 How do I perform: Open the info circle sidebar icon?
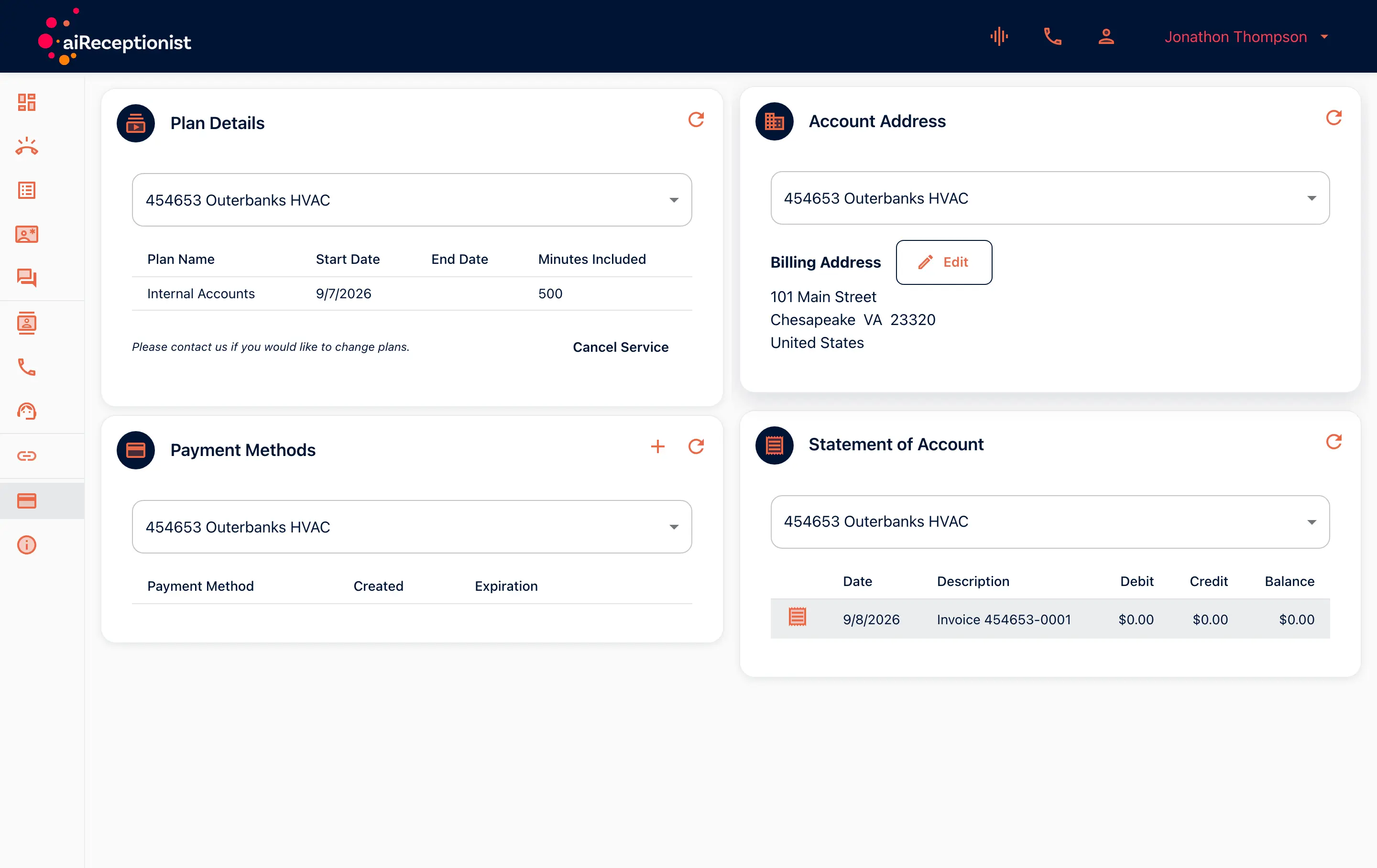coord(26,545)
